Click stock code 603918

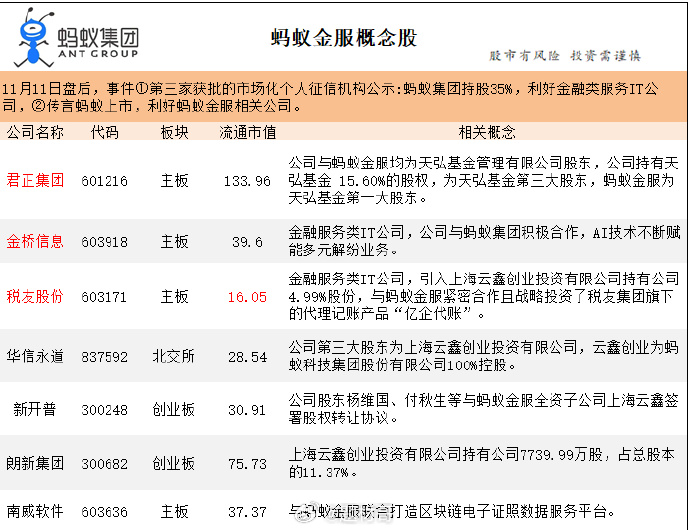[105, 242]
